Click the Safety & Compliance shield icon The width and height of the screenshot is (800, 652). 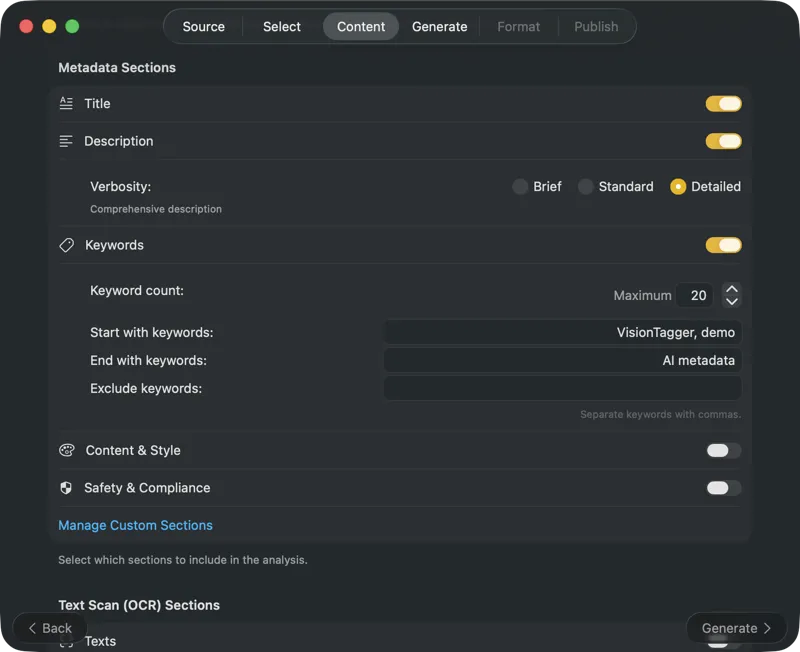[66, 488]
